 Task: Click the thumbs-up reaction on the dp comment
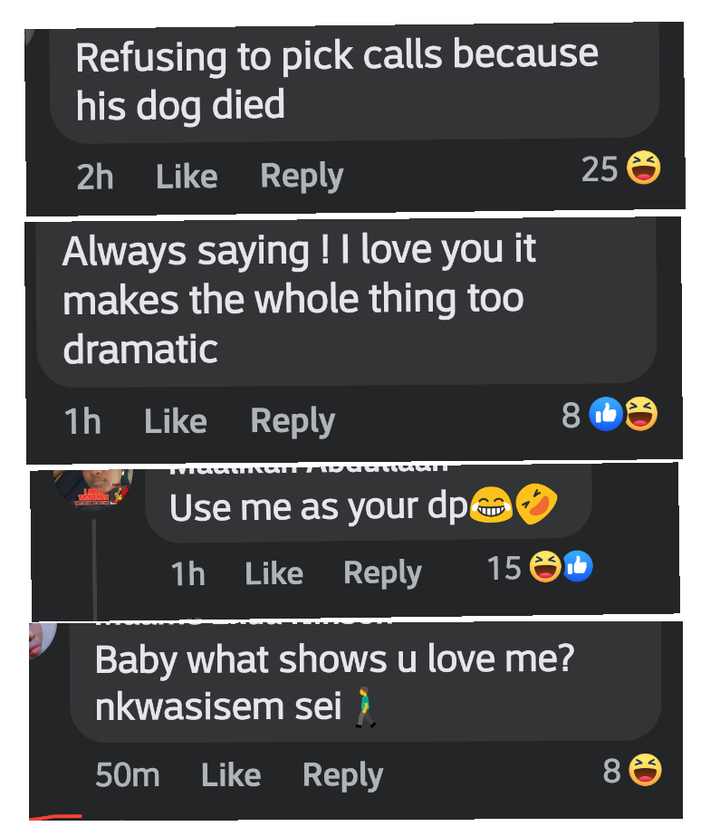(577, 566)
